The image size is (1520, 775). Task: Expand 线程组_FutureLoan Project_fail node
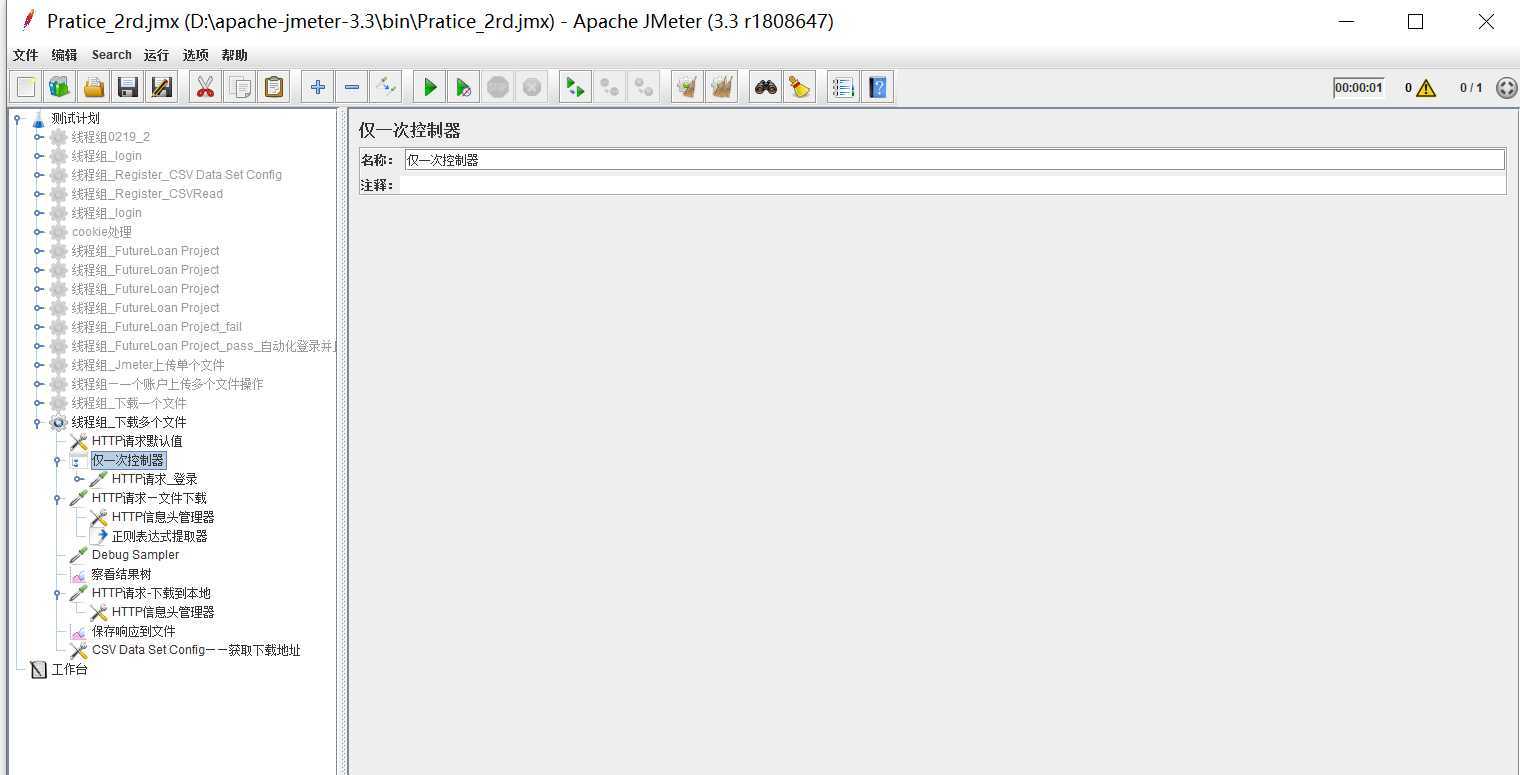[38, 327]
